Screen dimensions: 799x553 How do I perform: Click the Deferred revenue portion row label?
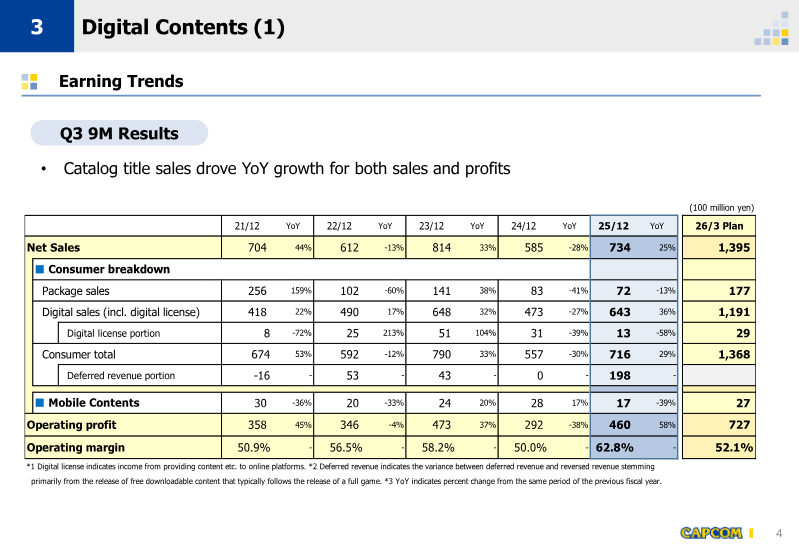point(121,376)
